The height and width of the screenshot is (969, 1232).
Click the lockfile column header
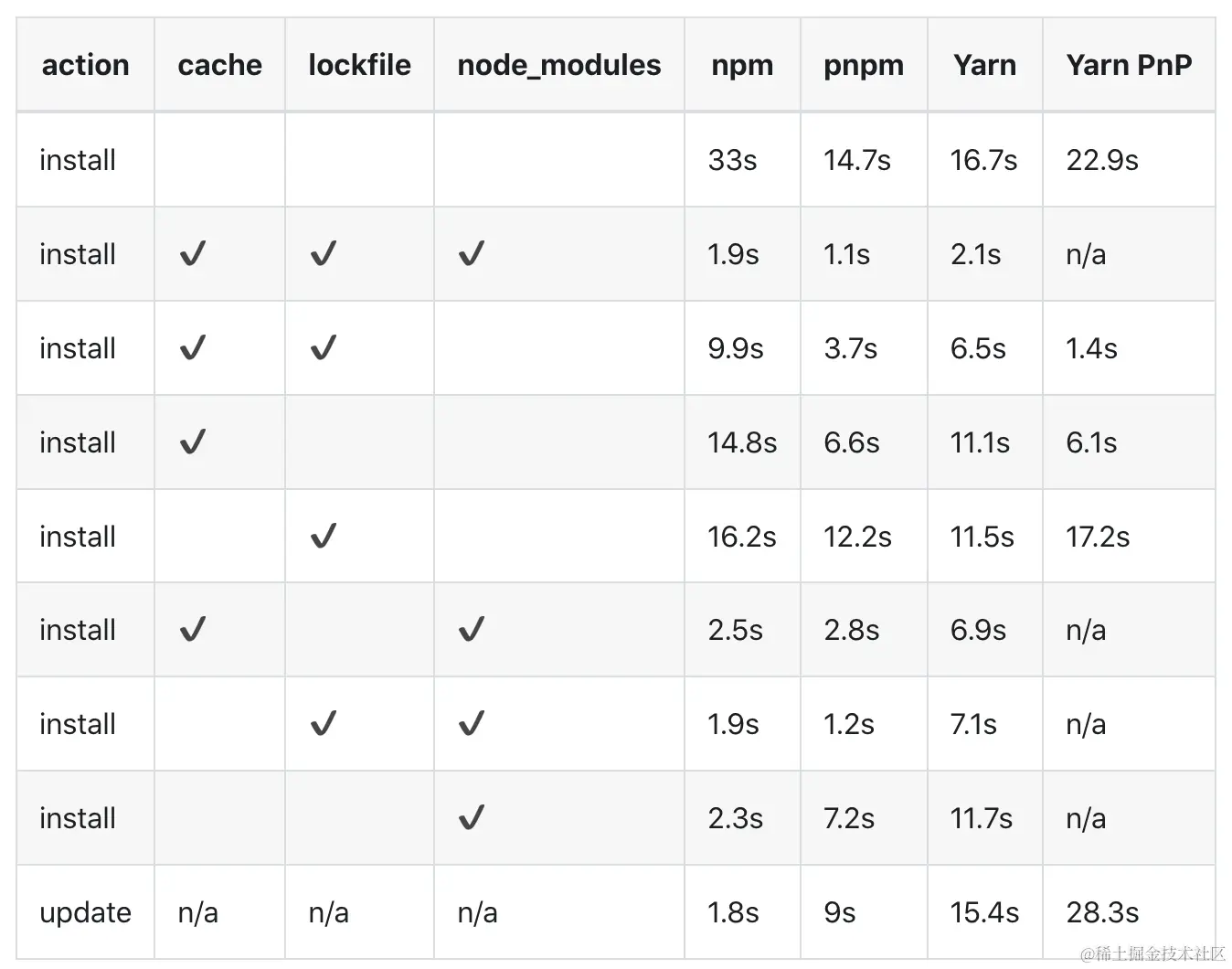[x=359, y=65]
